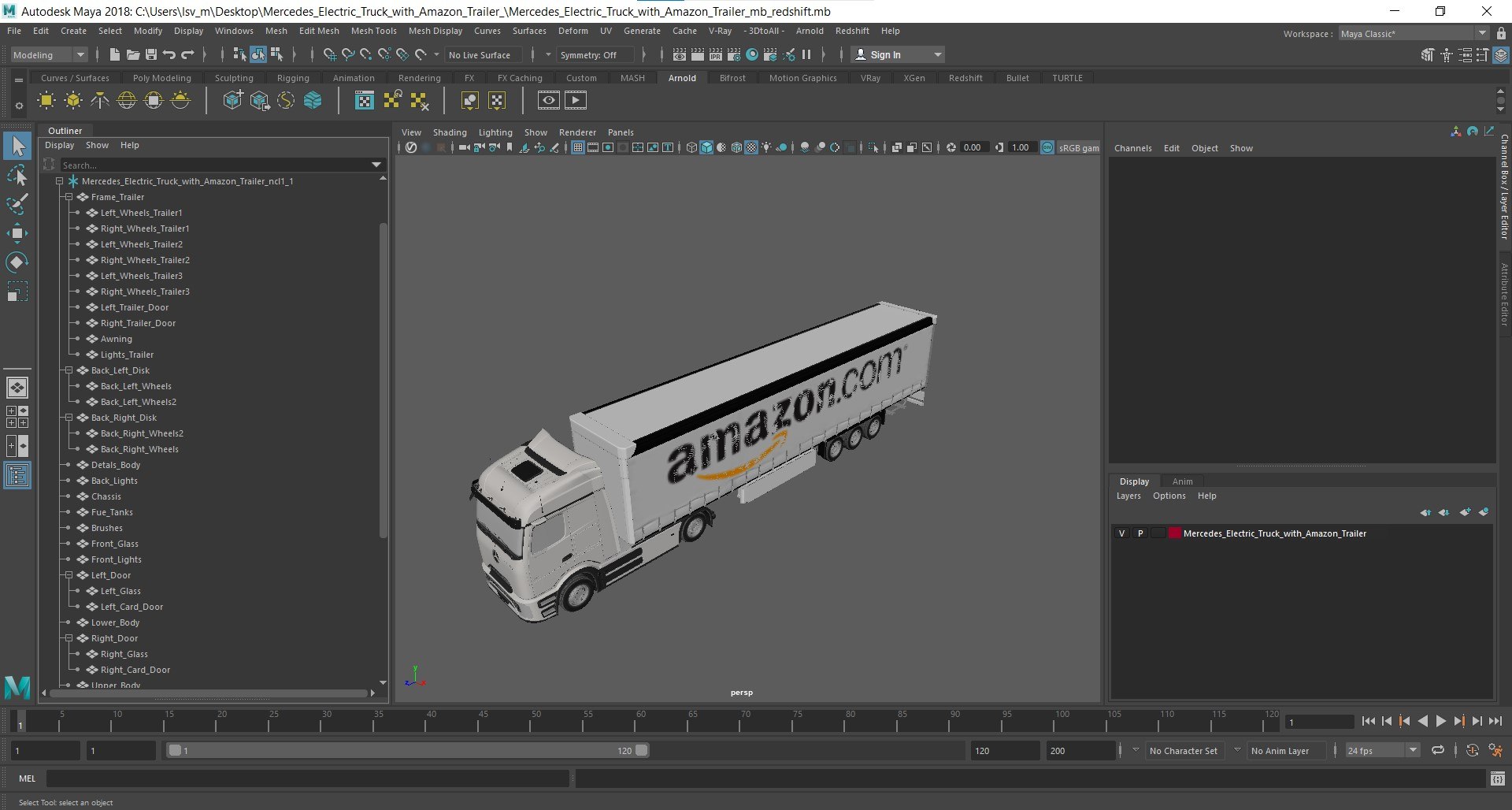Screen dimensions: 1512x810
Task: Click the range slider end handle
Action: point(642,750)
